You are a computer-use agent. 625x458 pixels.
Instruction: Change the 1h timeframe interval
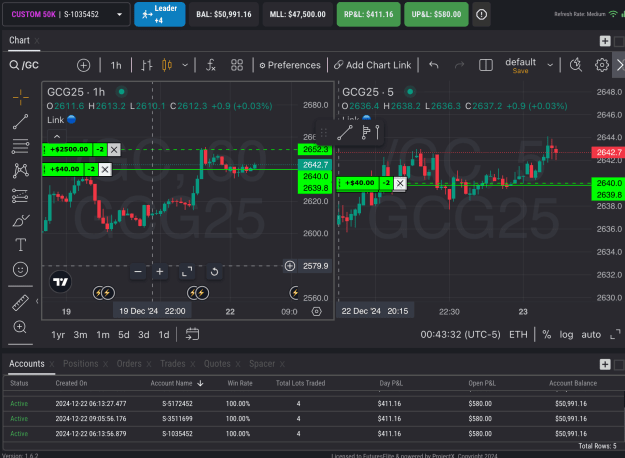[116, 65]
